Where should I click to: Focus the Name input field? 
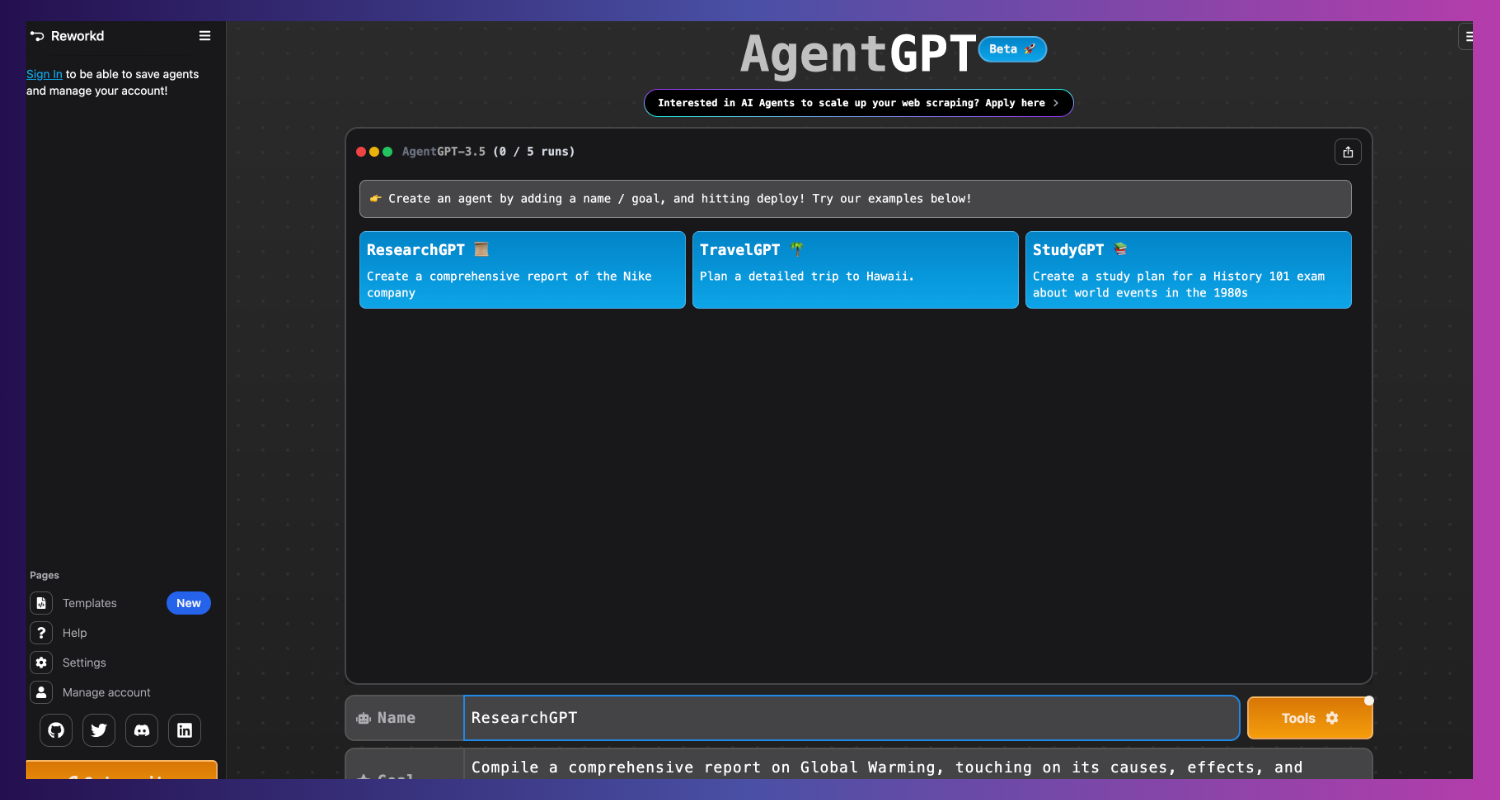point(852,718)
